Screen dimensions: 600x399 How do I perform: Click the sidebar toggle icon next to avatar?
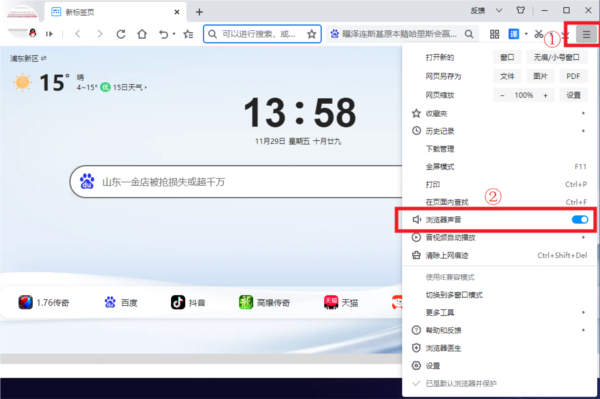[x=49, y=34]
